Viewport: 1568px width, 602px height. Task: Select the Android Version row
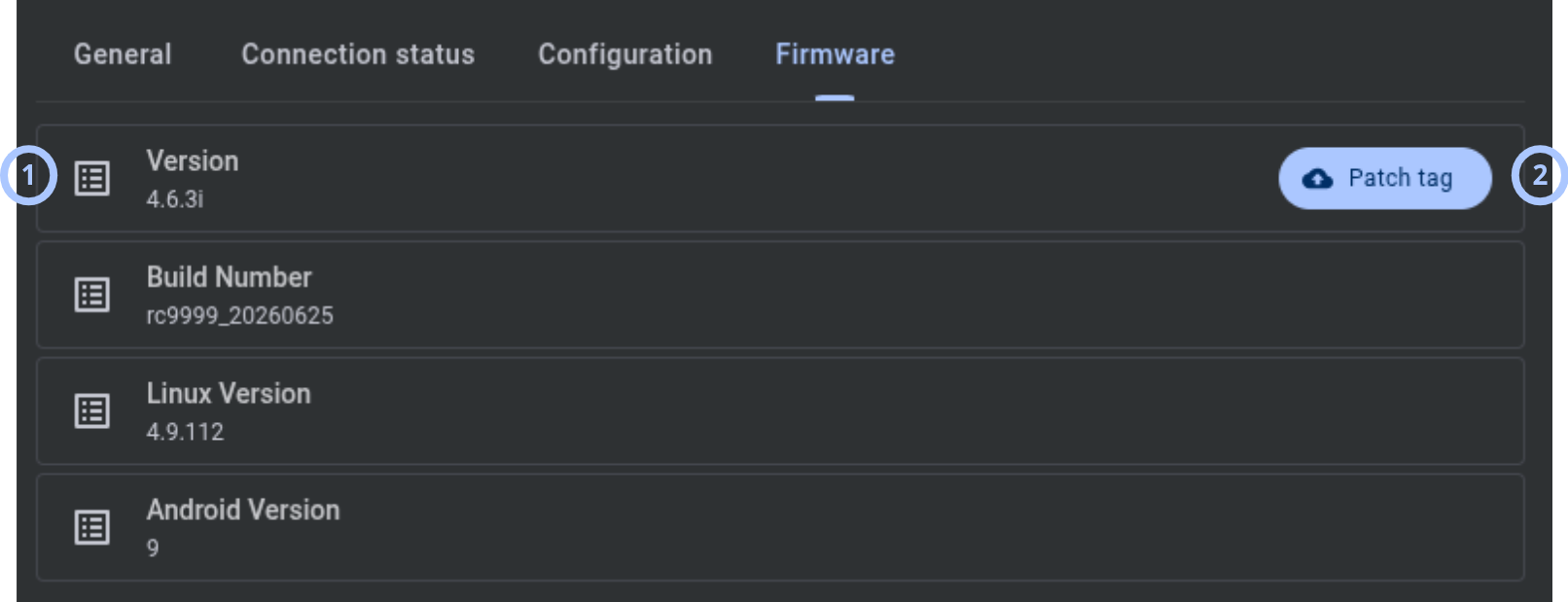click(x=780, y=527)
